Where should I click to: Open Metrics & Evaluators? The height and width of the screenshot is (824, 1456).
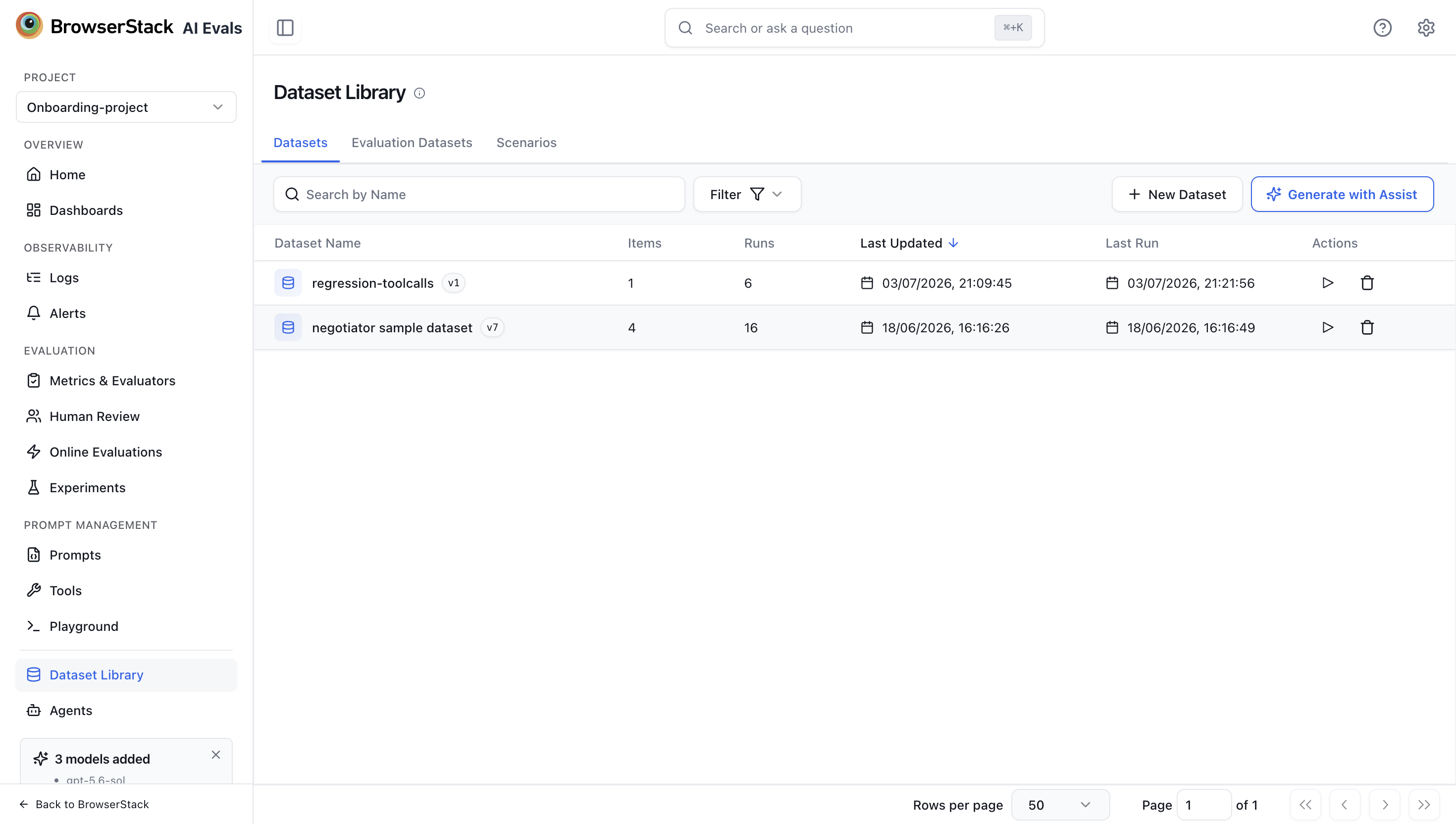point(126,381)
